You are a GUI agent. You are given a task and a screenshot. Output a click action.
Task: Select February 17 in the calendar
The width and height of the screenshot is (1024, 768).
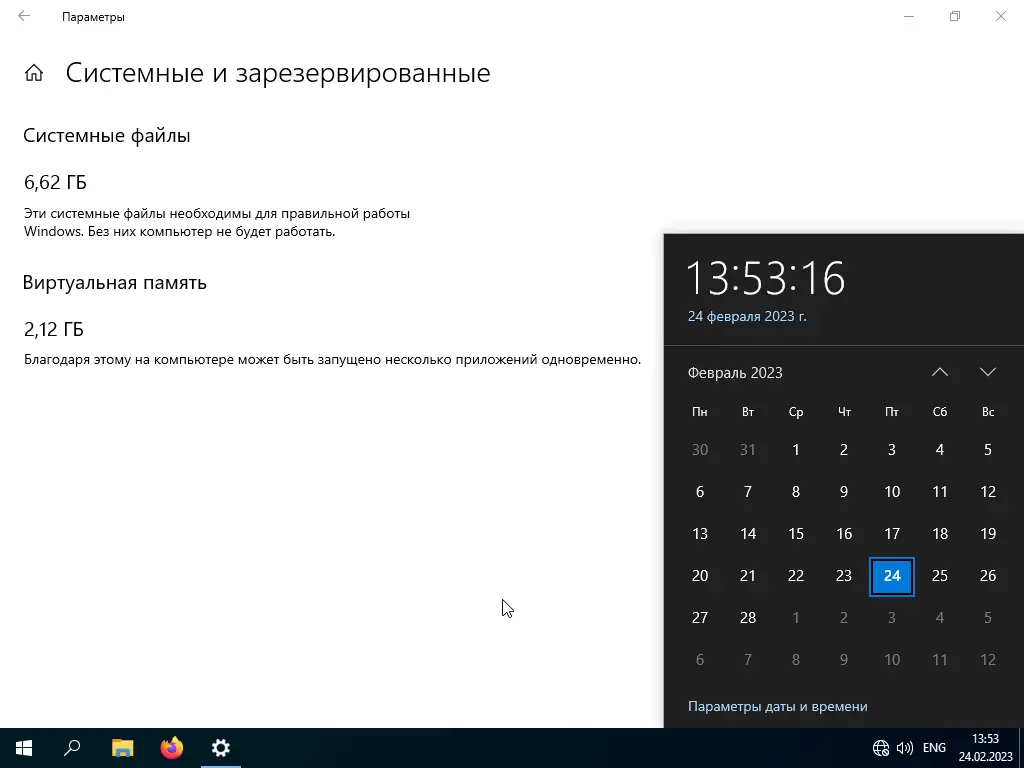892,534
